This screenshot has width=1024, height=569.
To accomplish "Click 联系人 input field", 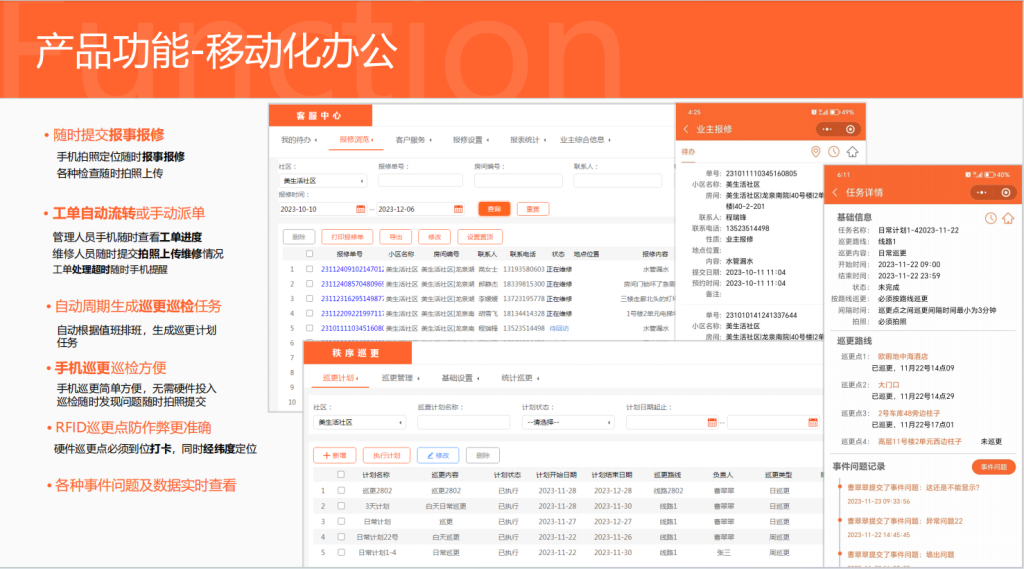I will click(x=617, y=181).
